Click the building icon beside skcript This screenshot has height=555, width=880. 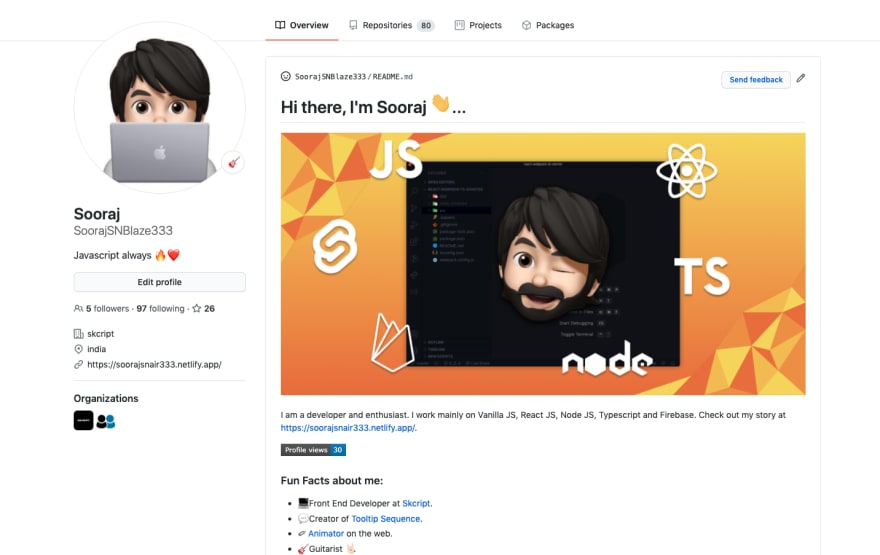79,334
